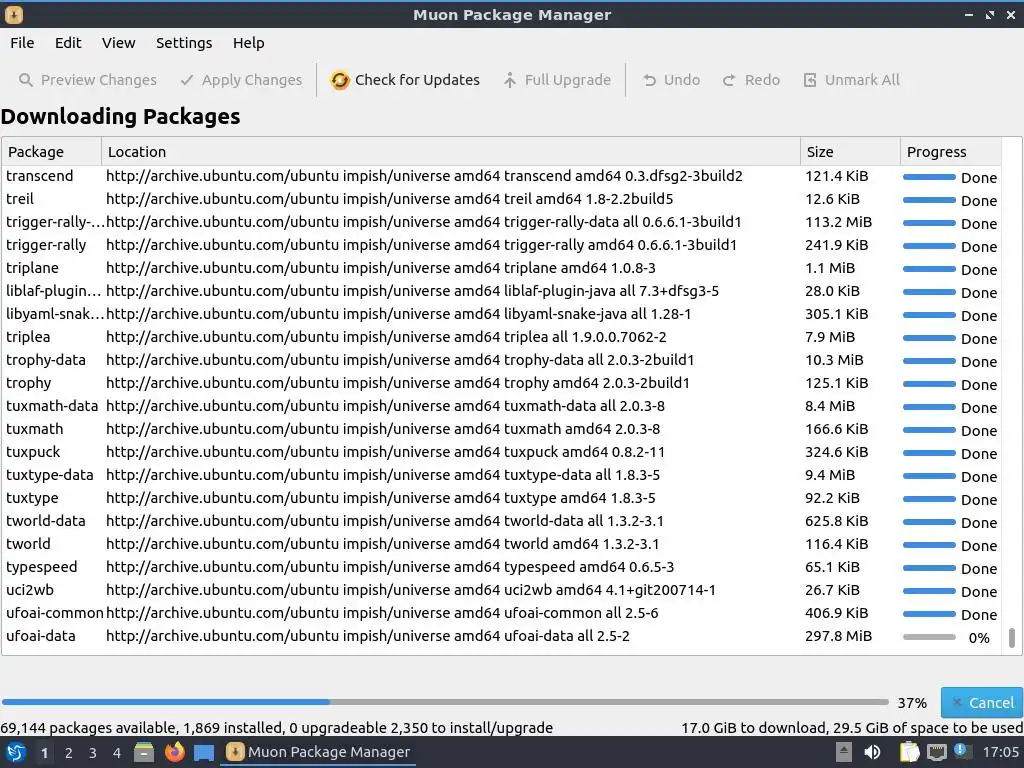Click the 17.0 GiB to download status
This screenshot has height=768, width=1024.
[852, 728]
